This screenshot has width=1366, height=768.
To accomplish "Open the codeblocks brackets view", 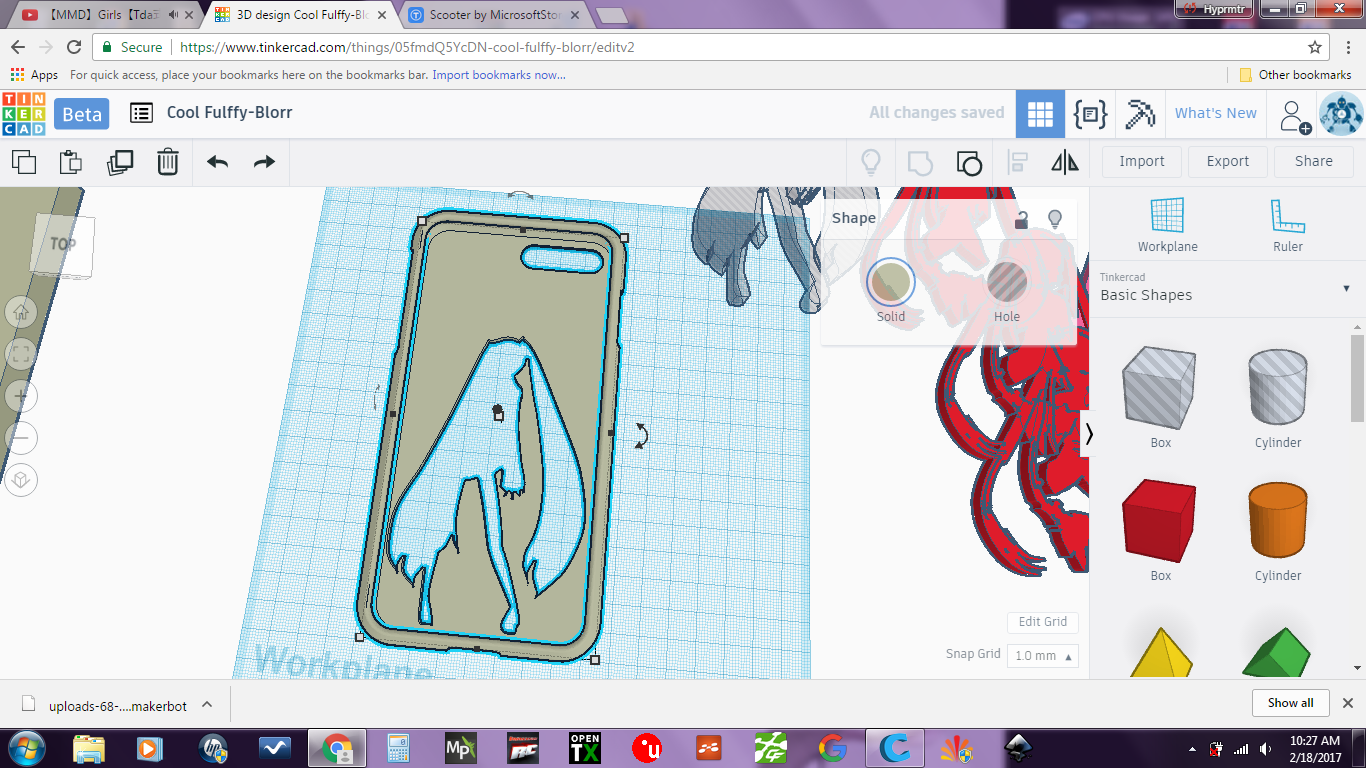I will click(1090, 114).
